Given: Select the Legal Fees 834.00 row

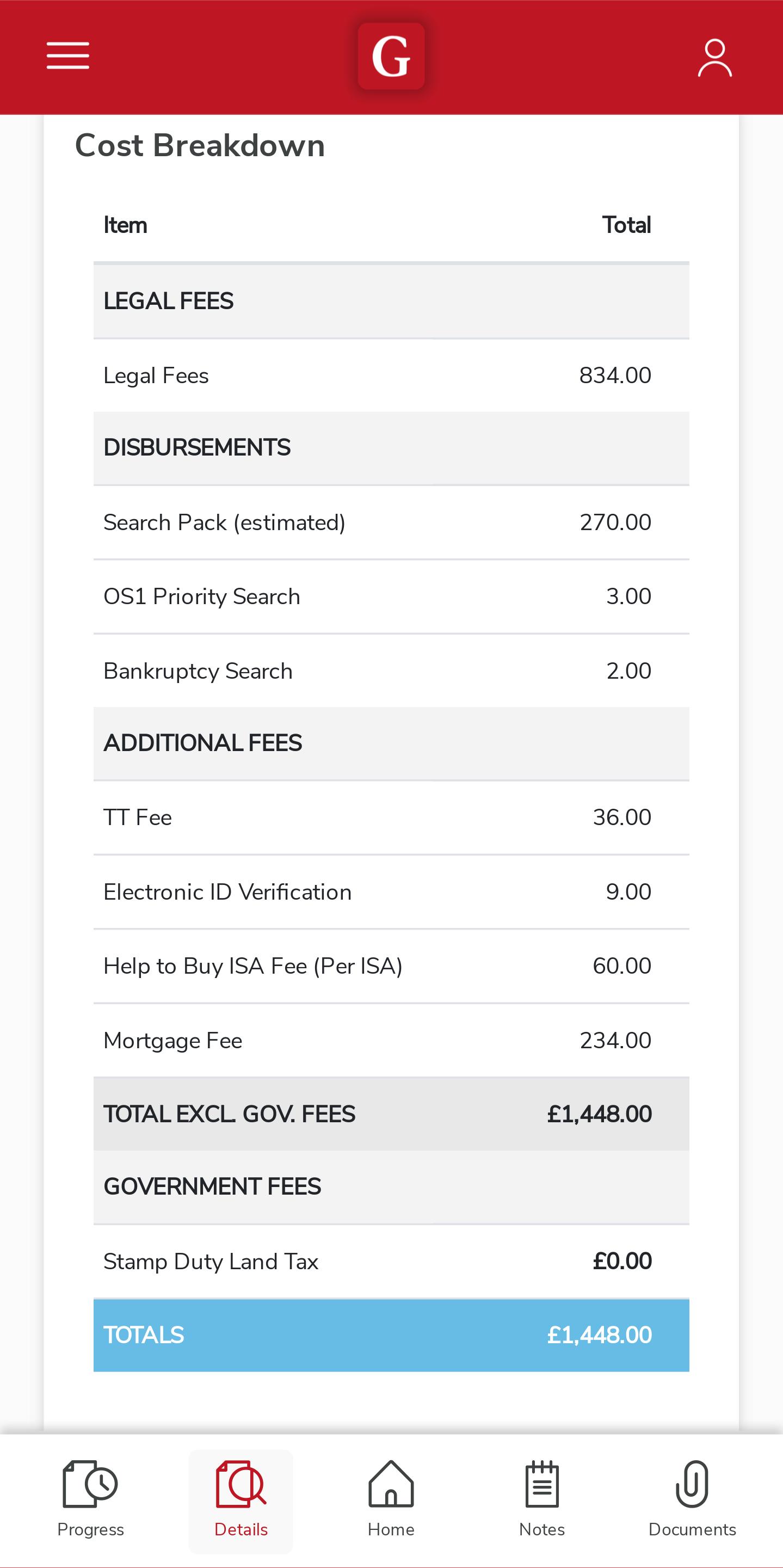Looking at the screenshot, I should 391,376.
